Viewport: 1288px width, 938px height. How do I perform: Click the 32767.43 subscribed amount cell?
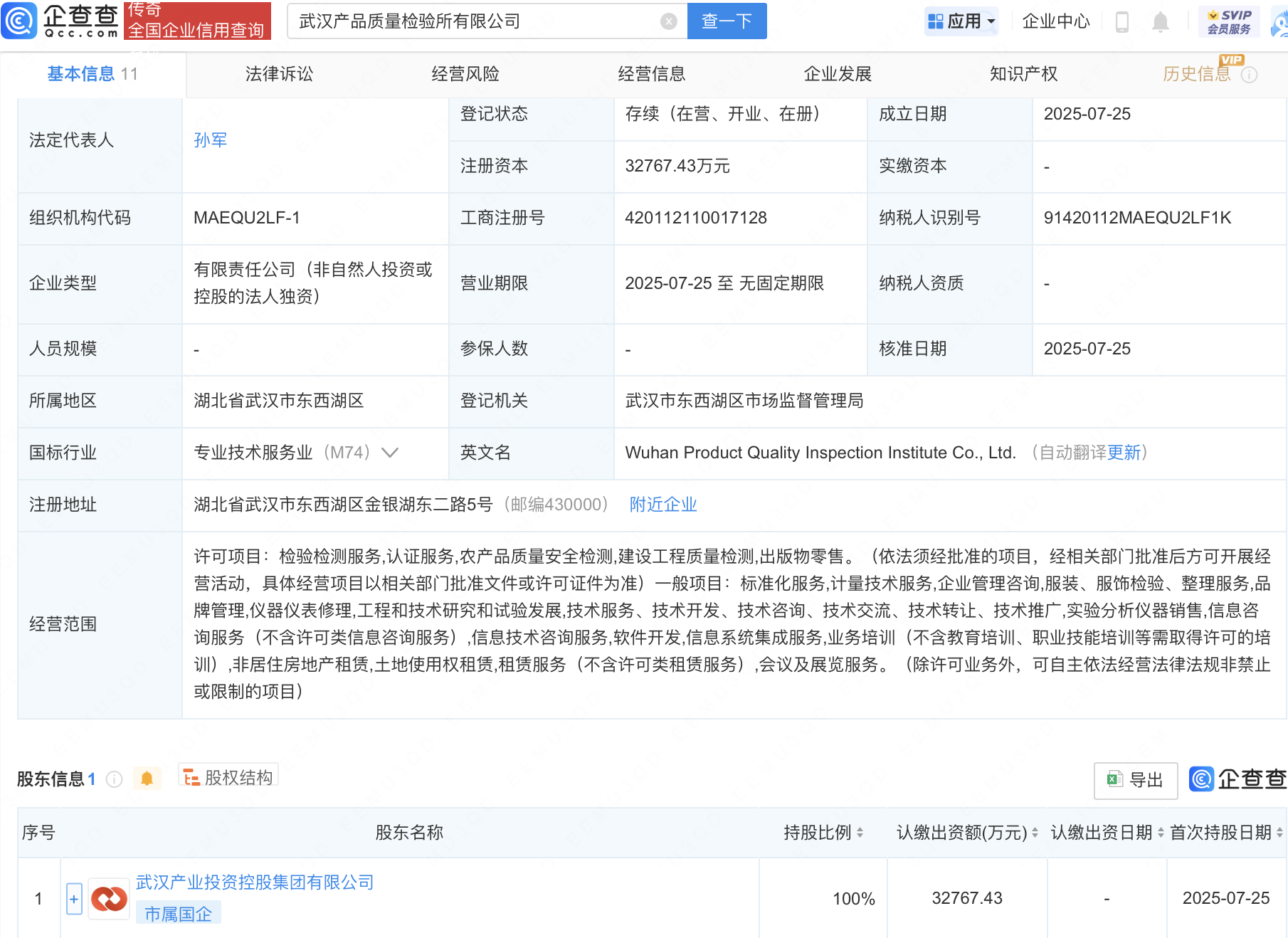[x=967, y=898]
